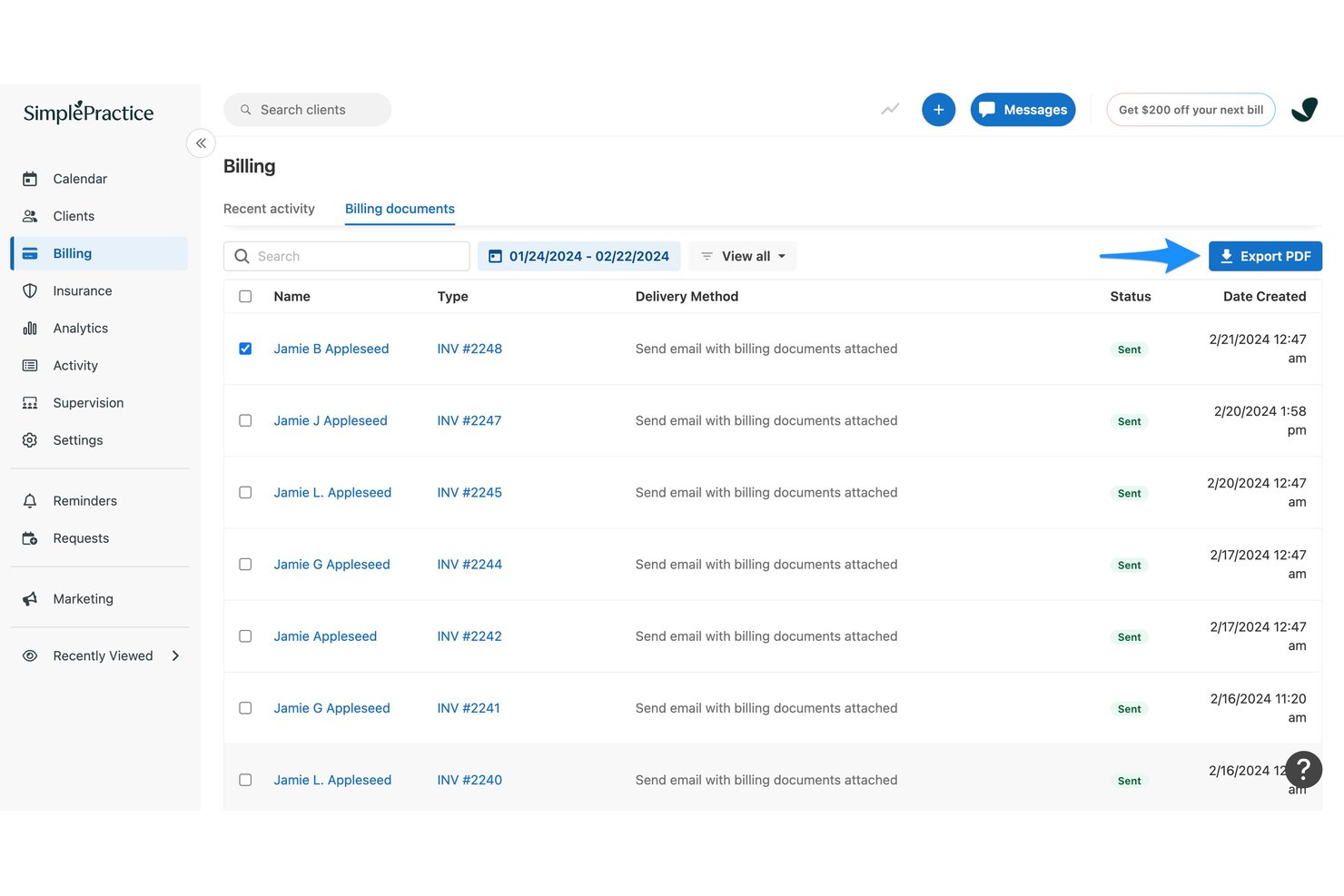Uncheck the INV #2248 row checkbox
Image resolution: width=1344 pixels, height=896 pixels.
[x=245, y=349]
